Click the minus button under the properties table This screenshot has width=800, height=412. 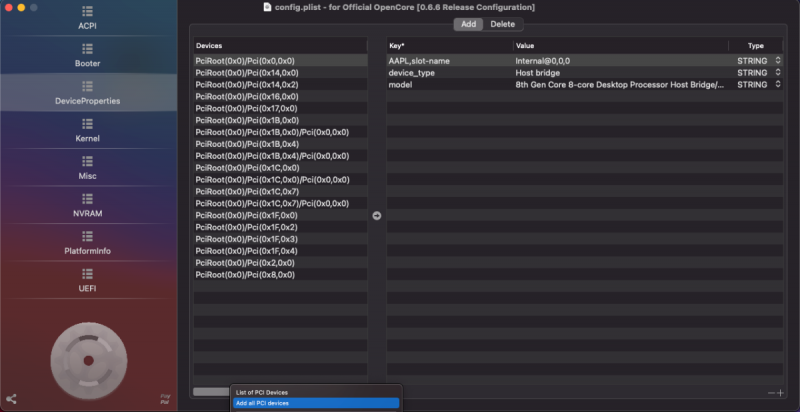click(771, 393)
